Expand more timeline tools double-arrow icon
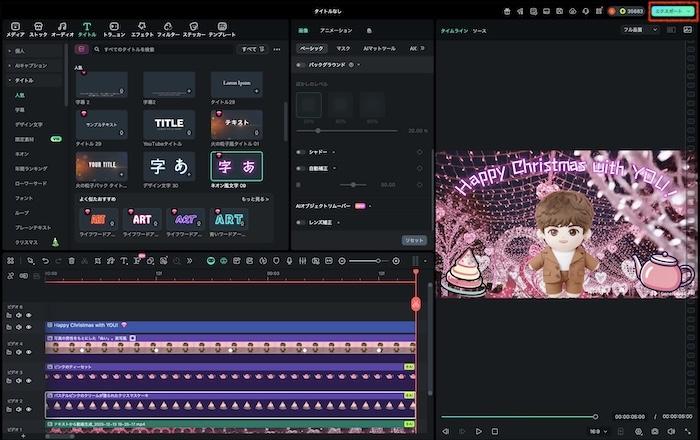 (x=190, y=261)
